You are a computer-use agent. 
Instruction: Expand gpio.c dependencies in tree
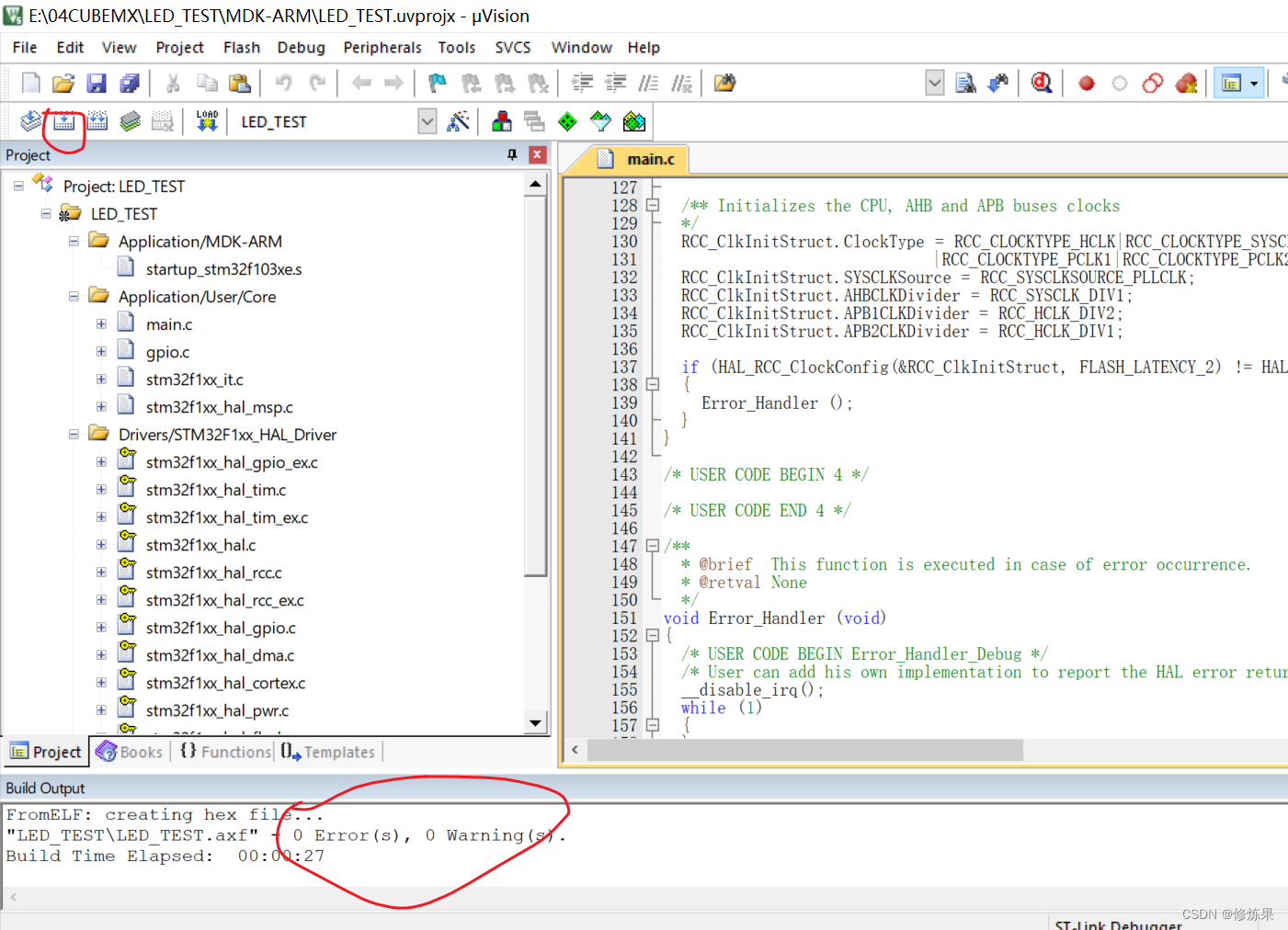[x=101, y=351]
